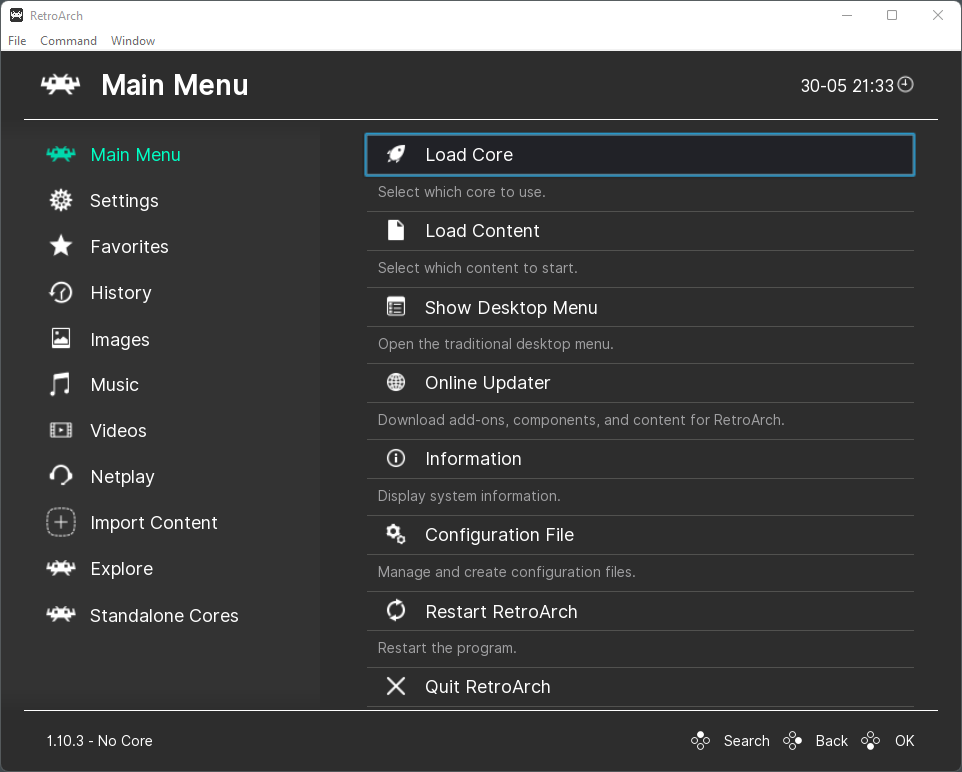Image resolution: width=962 pixels, height=772 pixels.
Task: Open Show Desktop Menu
Action: click(640, 307)
